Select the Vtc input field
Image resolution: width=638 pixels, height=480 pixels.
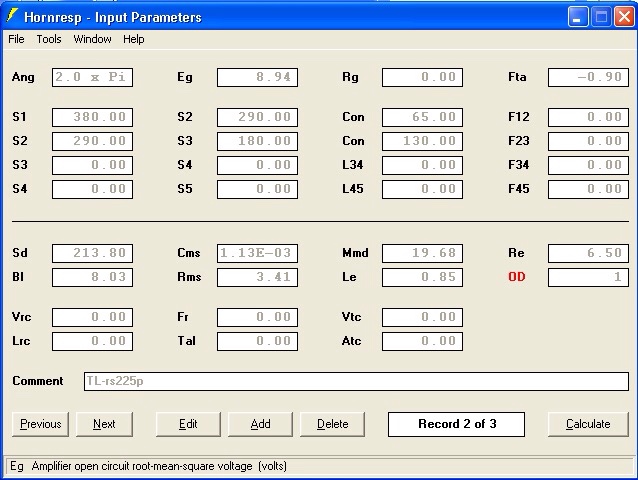(422, 317)
